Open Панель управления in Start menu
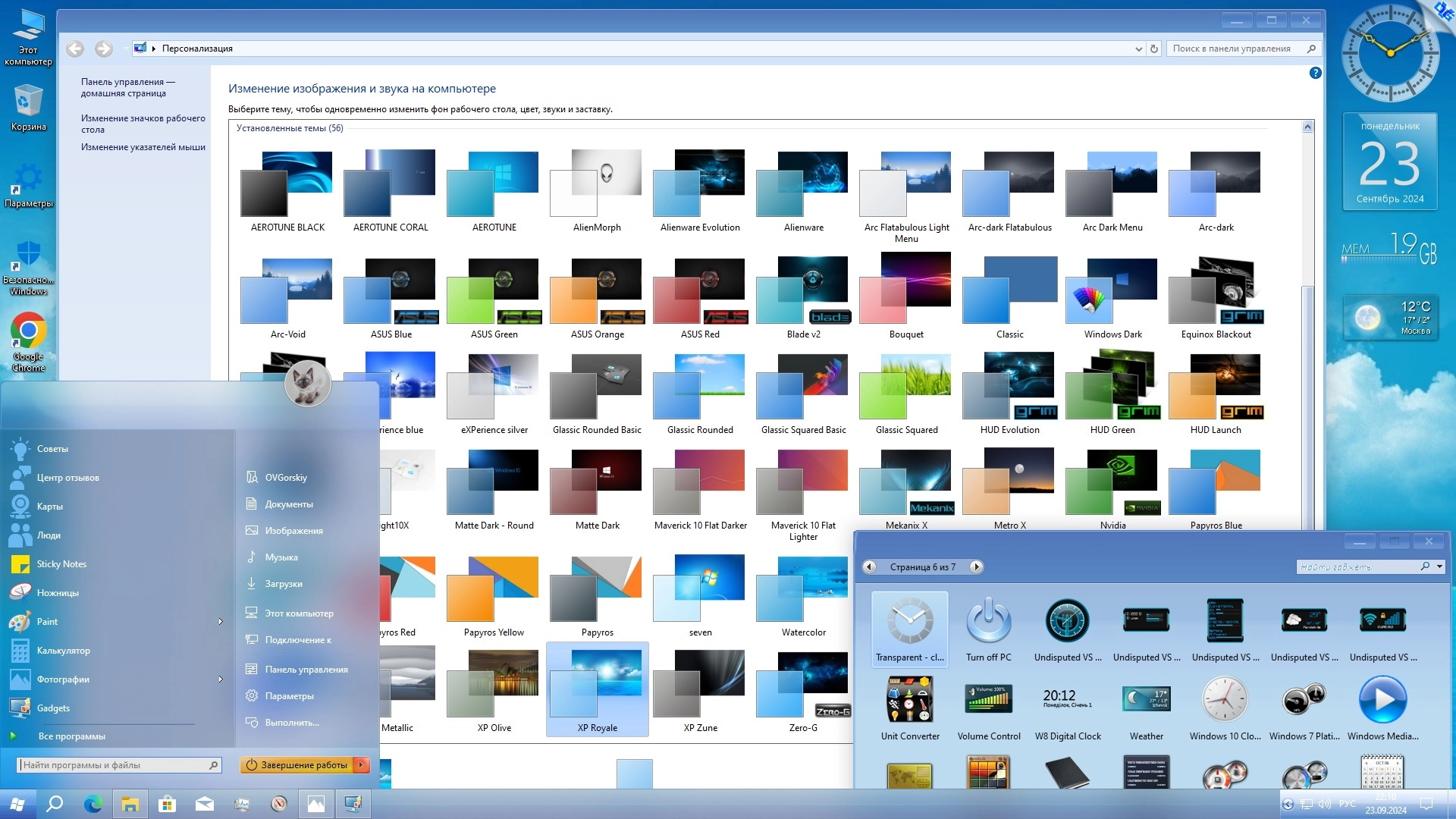 click(x=306, y=670)
